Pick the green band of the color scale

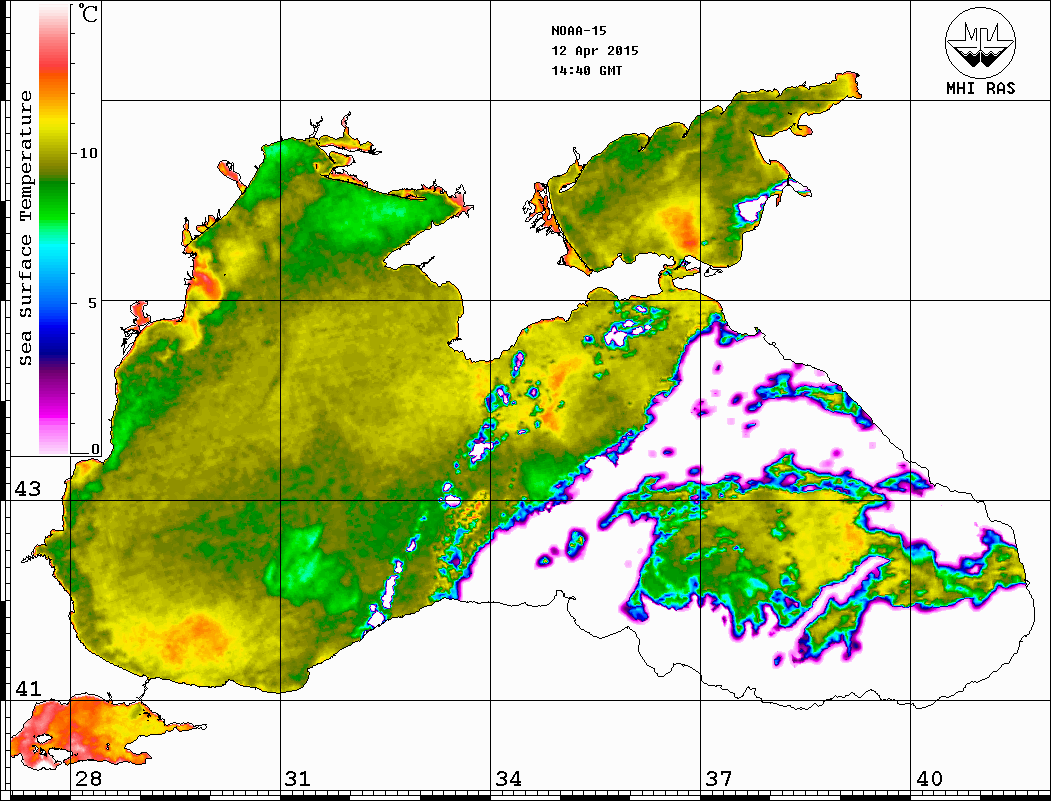pos(54,198)
